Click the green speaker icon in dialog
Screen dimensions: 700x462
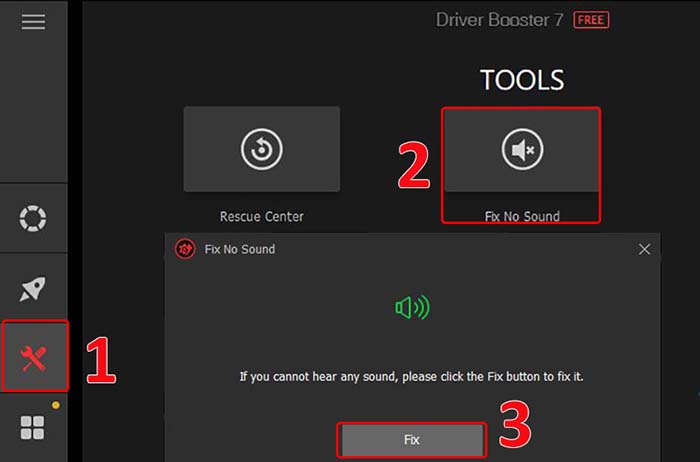pyautogui.click(x=412, y=309)
